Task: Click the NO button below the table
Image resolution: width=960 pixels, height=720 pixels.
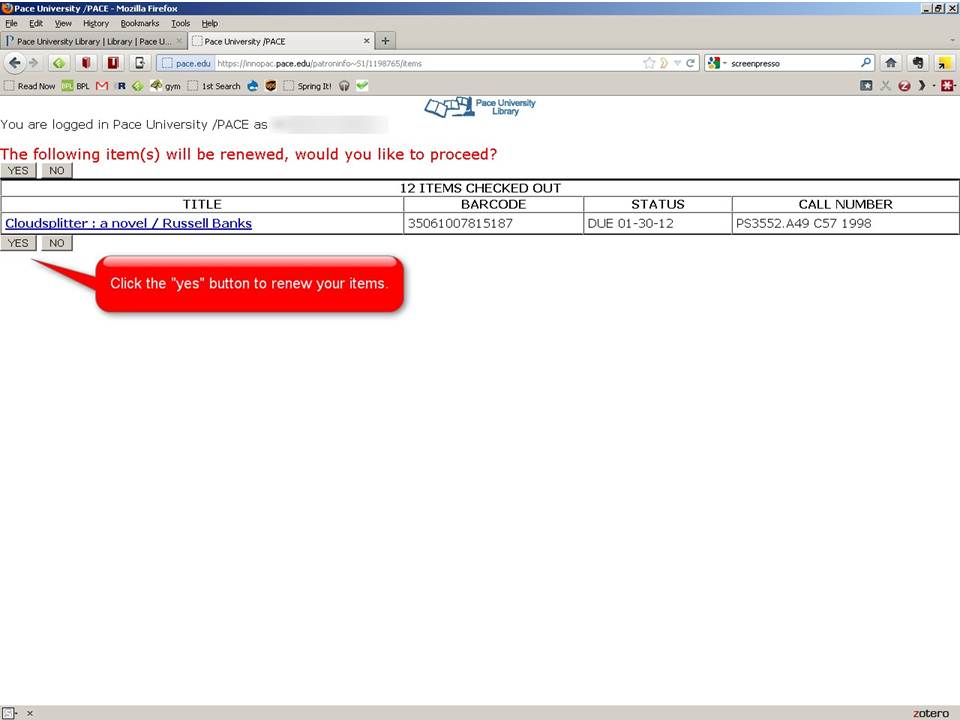Action: [57, 243]
